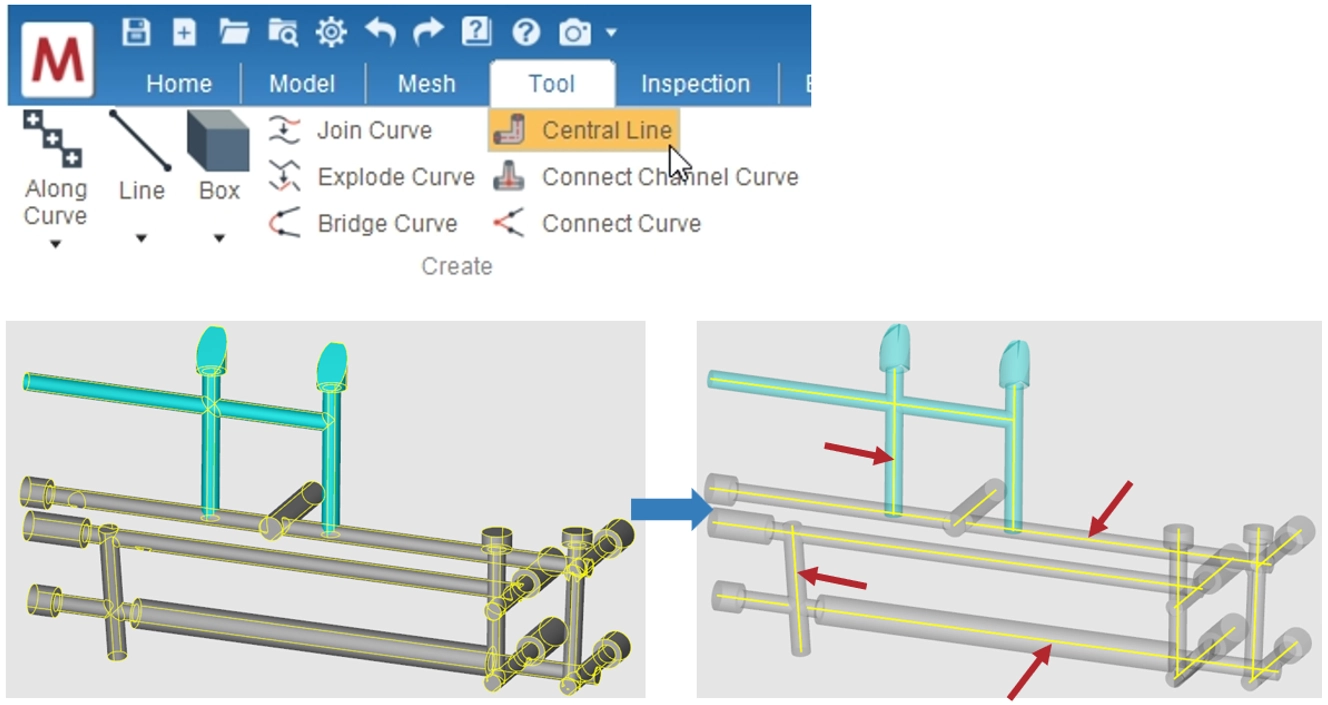1328x705 pixels.
Task: Open the Inspection ribbon tab
Action: click(695, 84)
